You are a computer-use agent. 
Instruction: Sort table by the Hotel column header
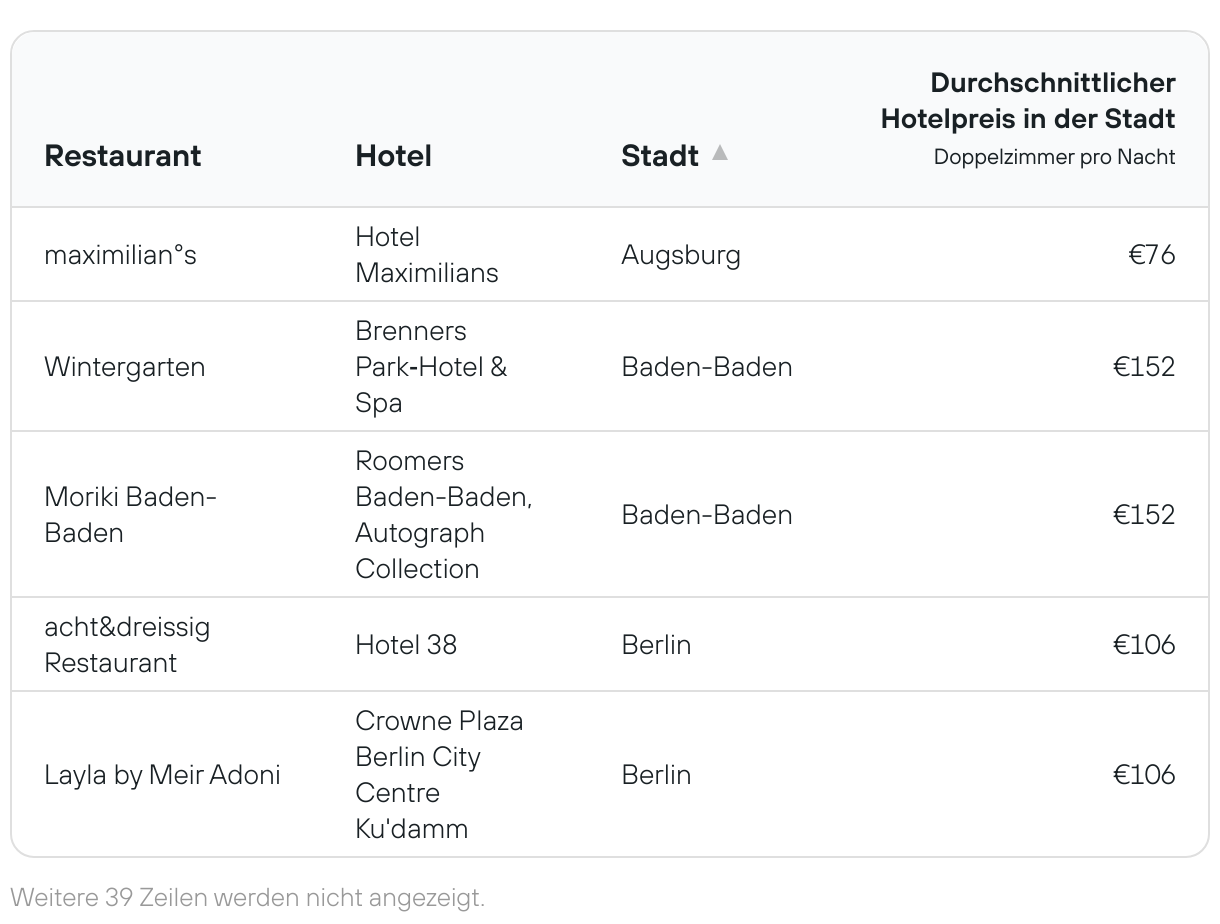(x=394, y=156)
